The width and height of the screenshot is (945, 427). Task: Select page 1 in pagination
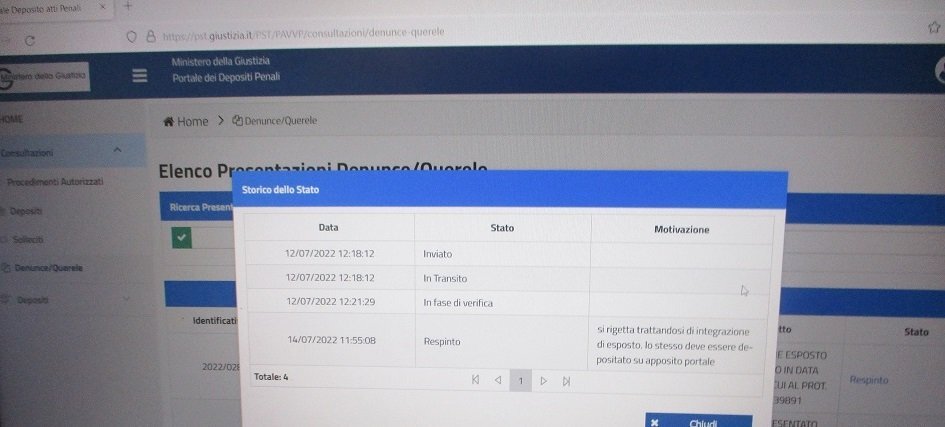(520, 381)
